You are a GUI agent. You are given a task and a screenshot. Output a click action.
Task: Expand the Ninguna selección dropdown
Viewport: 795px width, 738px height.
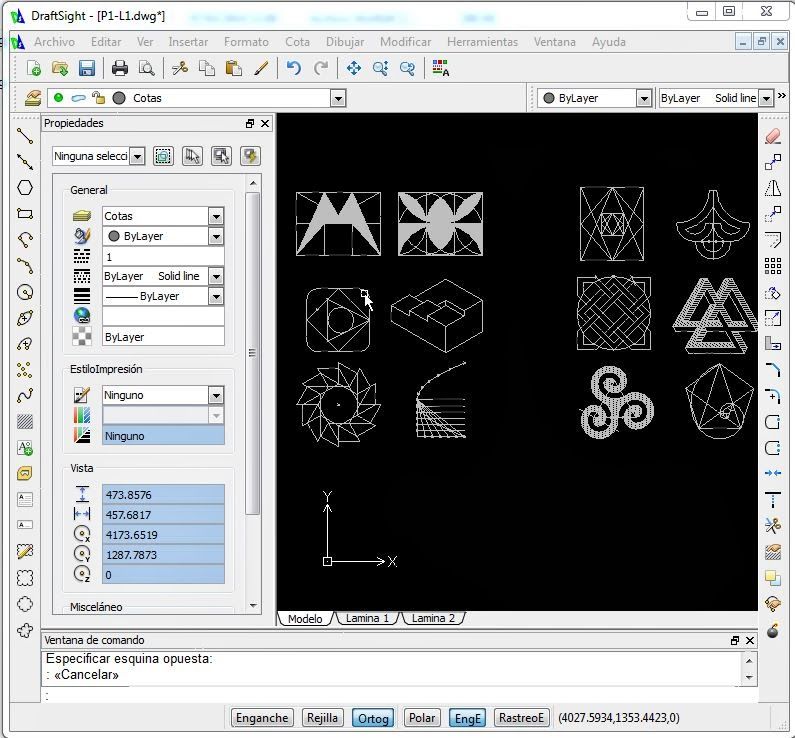[137, 157]
